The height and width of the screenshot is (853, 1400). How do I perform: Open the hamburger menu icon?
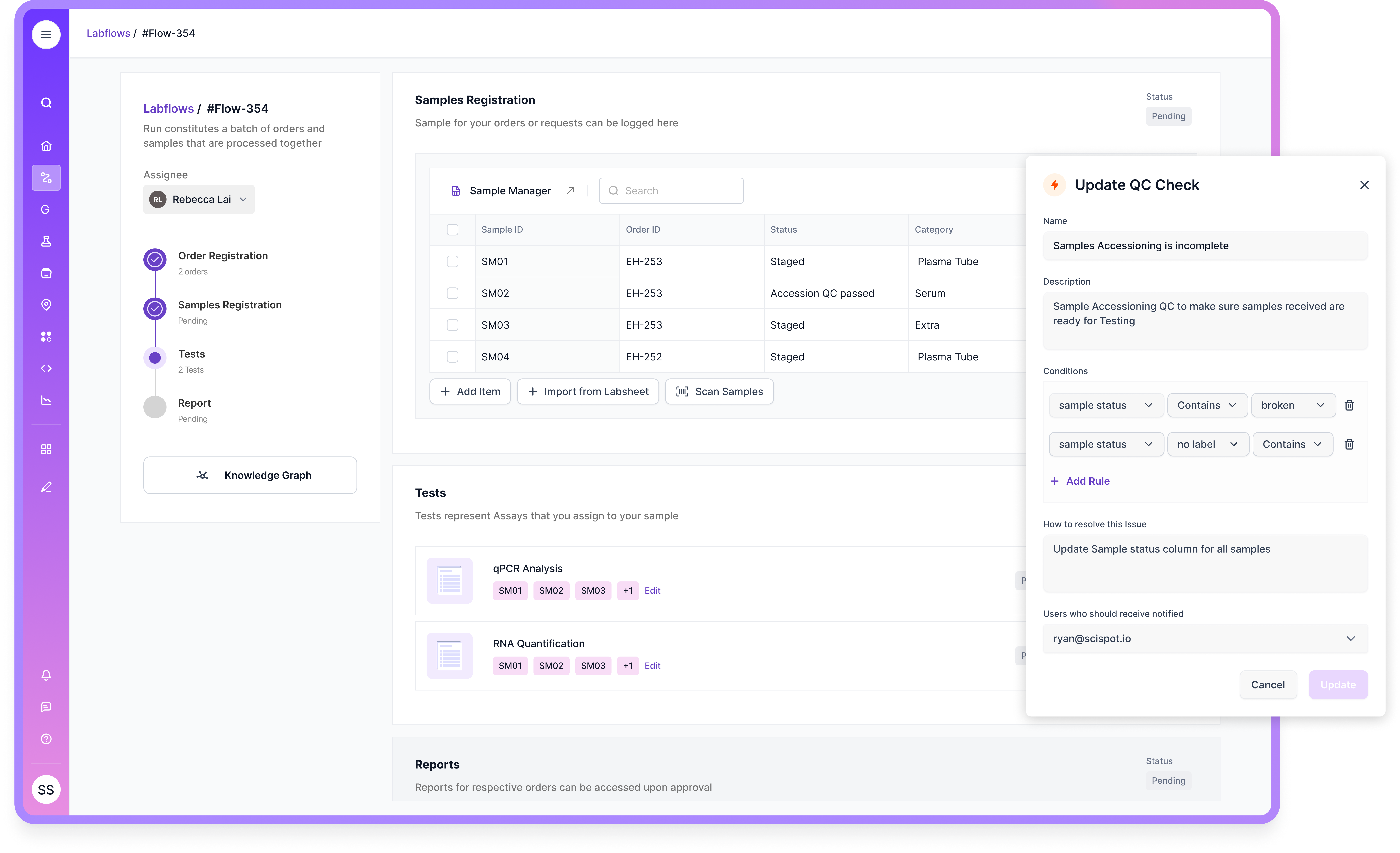click(x=46, y=35)
